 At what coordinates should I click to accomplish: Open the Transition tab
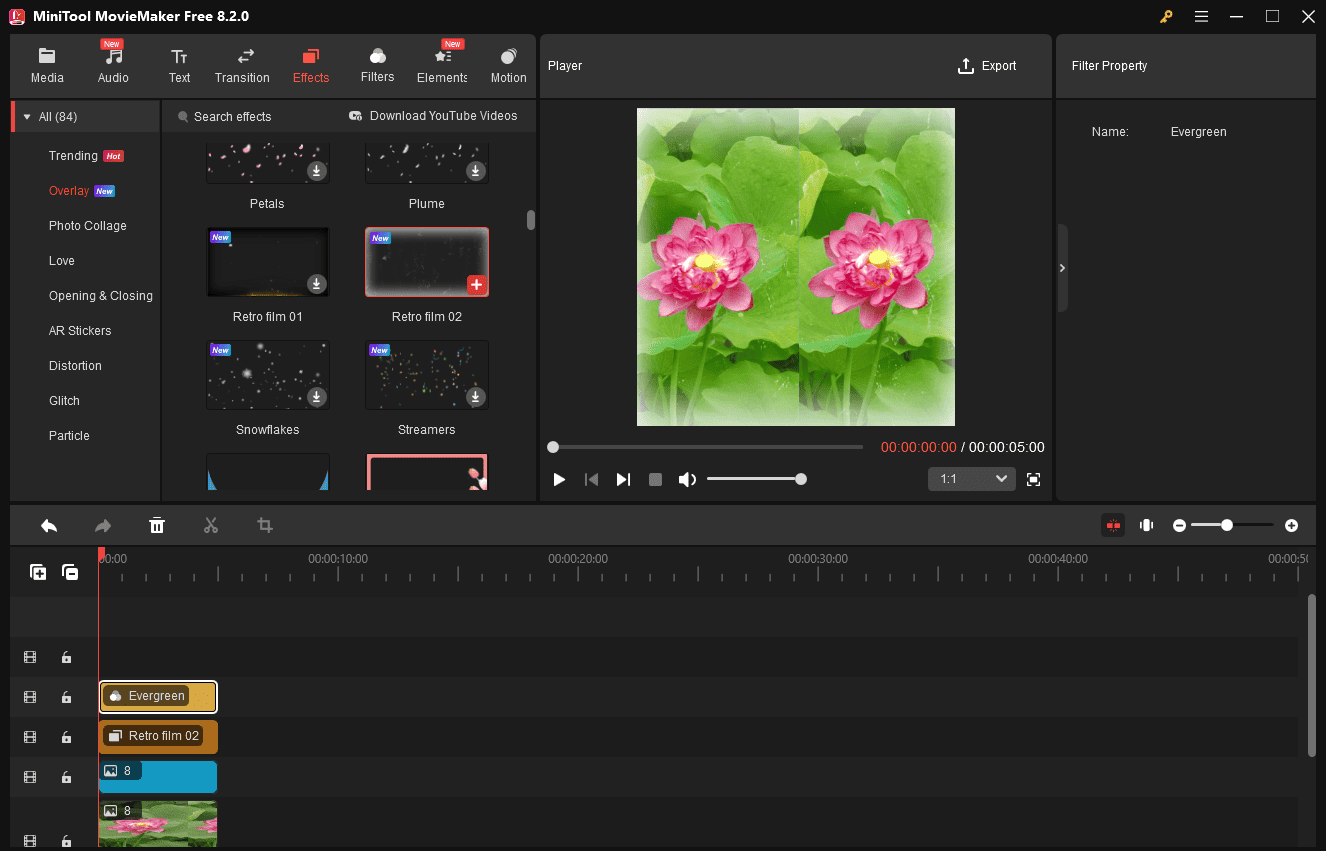tap(242, 65)
